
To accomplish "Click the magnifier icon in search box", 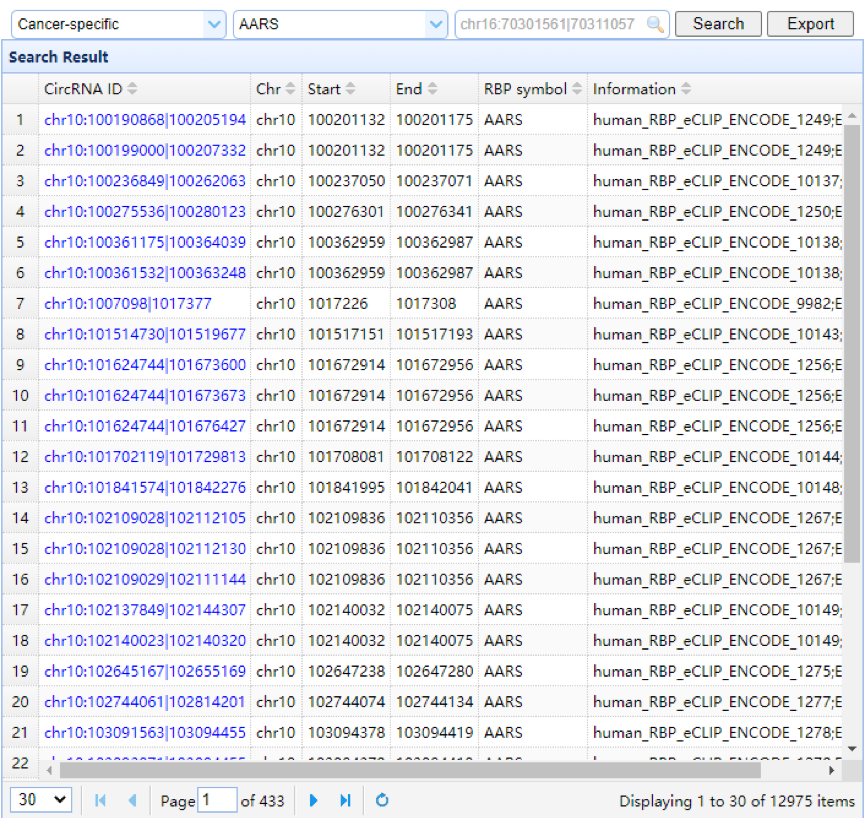I will point(656,24).
